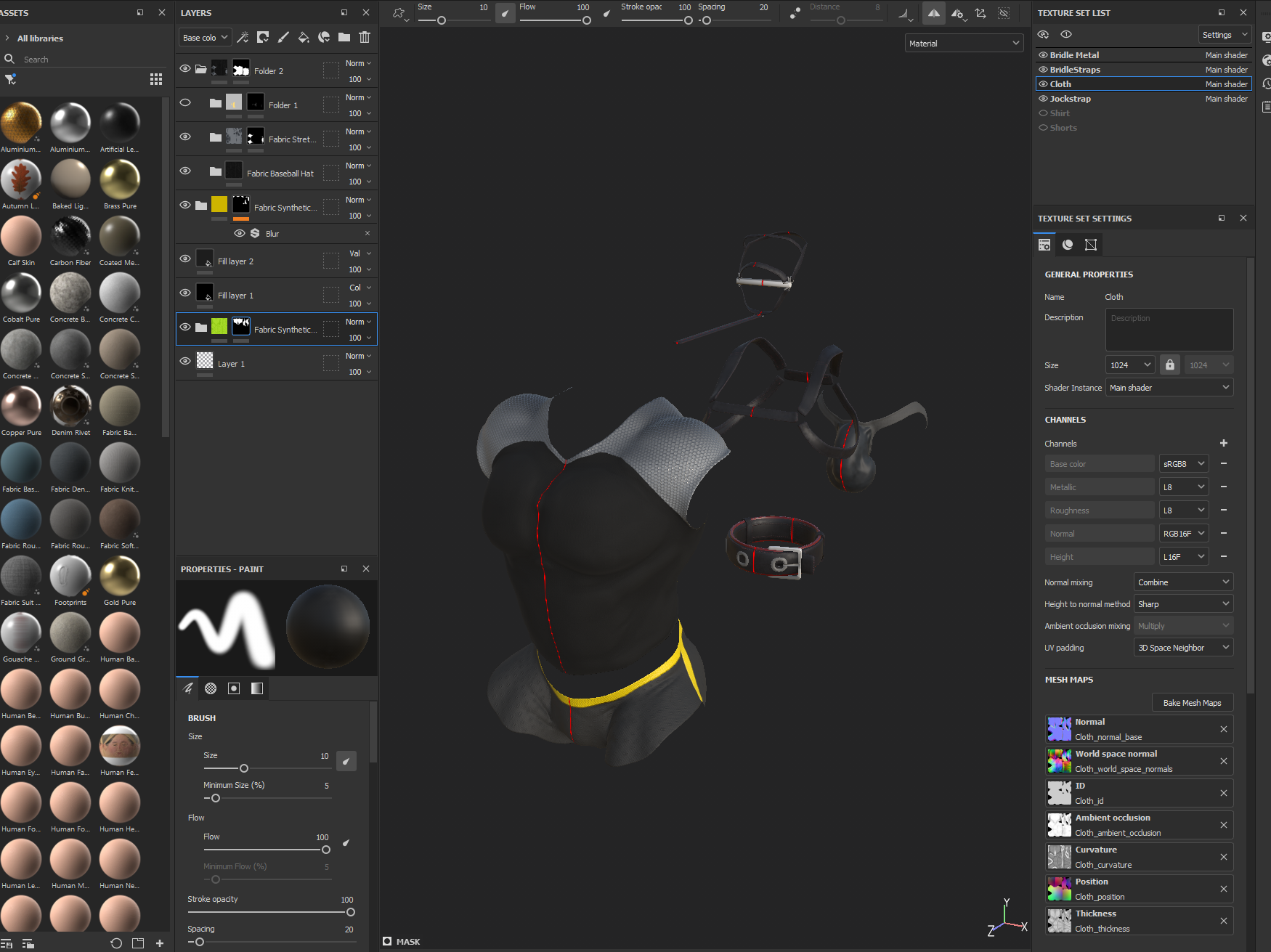Viewport: 1271px width, 952px height.
Task: Delete the selected layer with the trash icon
Action: point(365,37)
